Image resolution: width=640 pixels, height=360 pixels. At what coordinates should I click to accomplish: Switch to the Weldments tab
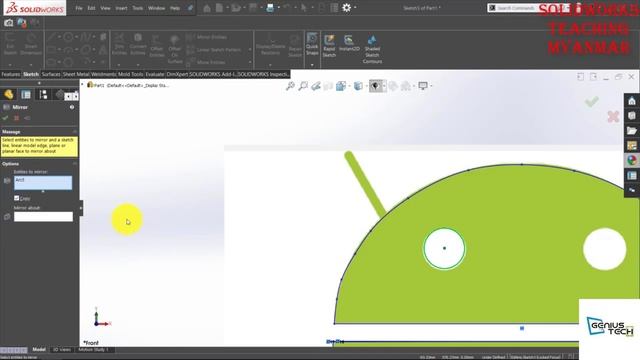click(x=104, y=74)
